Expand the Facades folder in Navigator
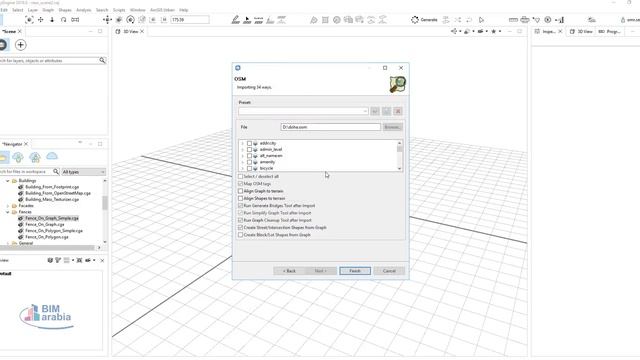640x360 pixels. tap(8, 206)
